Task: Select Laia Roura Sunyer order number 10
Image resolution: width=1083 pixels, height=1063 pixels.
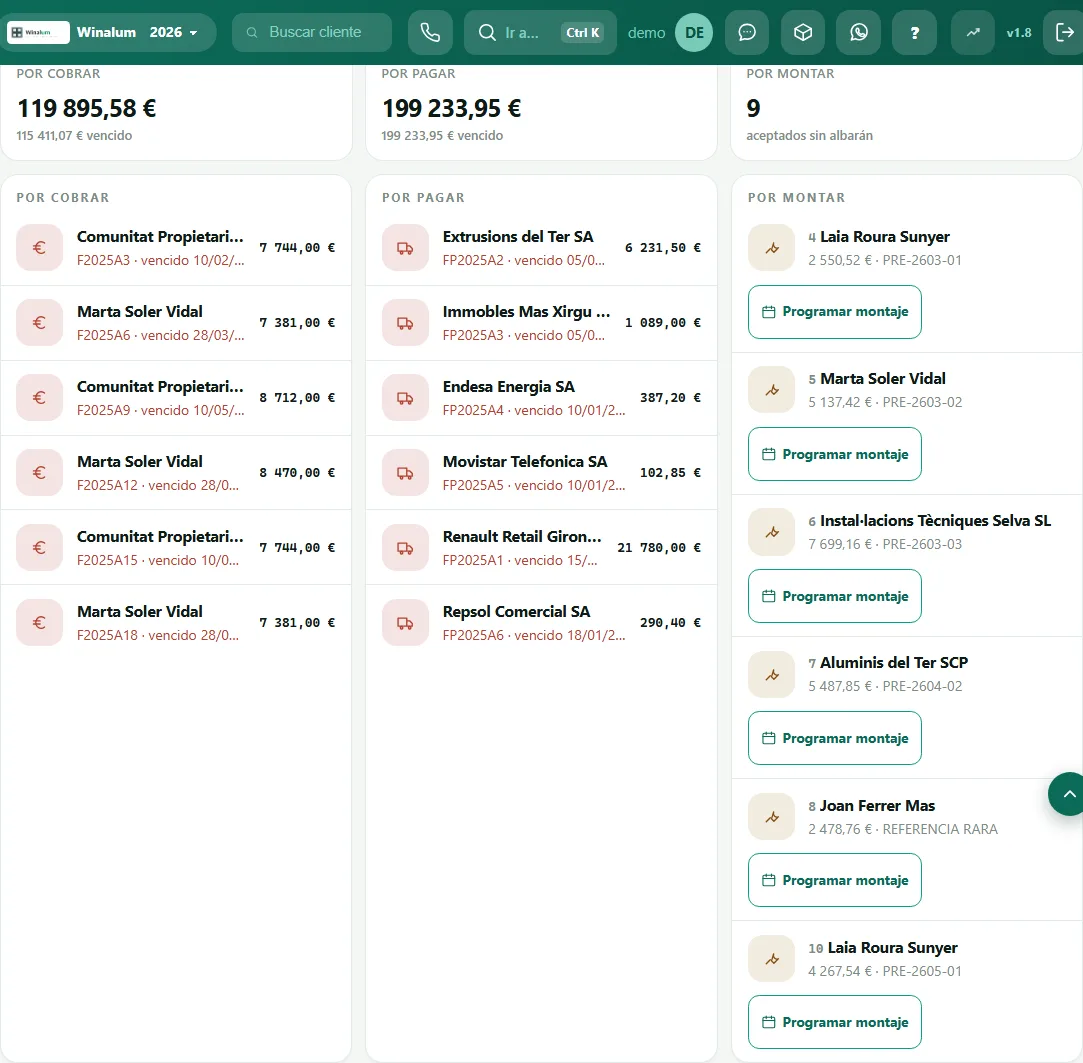Action: point(883,948)
